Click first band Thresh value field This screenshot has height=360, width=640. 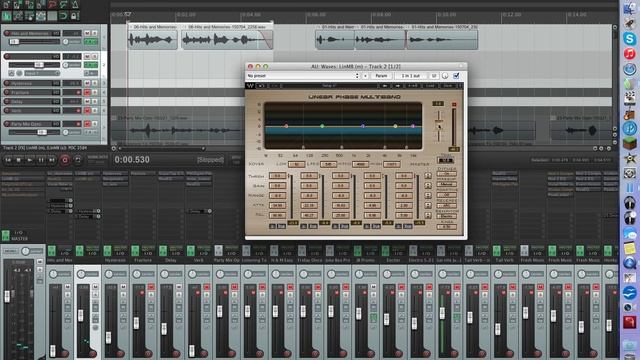pos(277,176)
